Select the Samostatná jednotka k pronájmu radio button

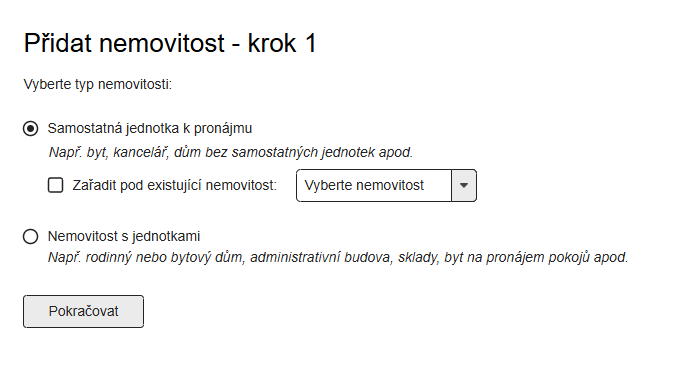[30, 129]
